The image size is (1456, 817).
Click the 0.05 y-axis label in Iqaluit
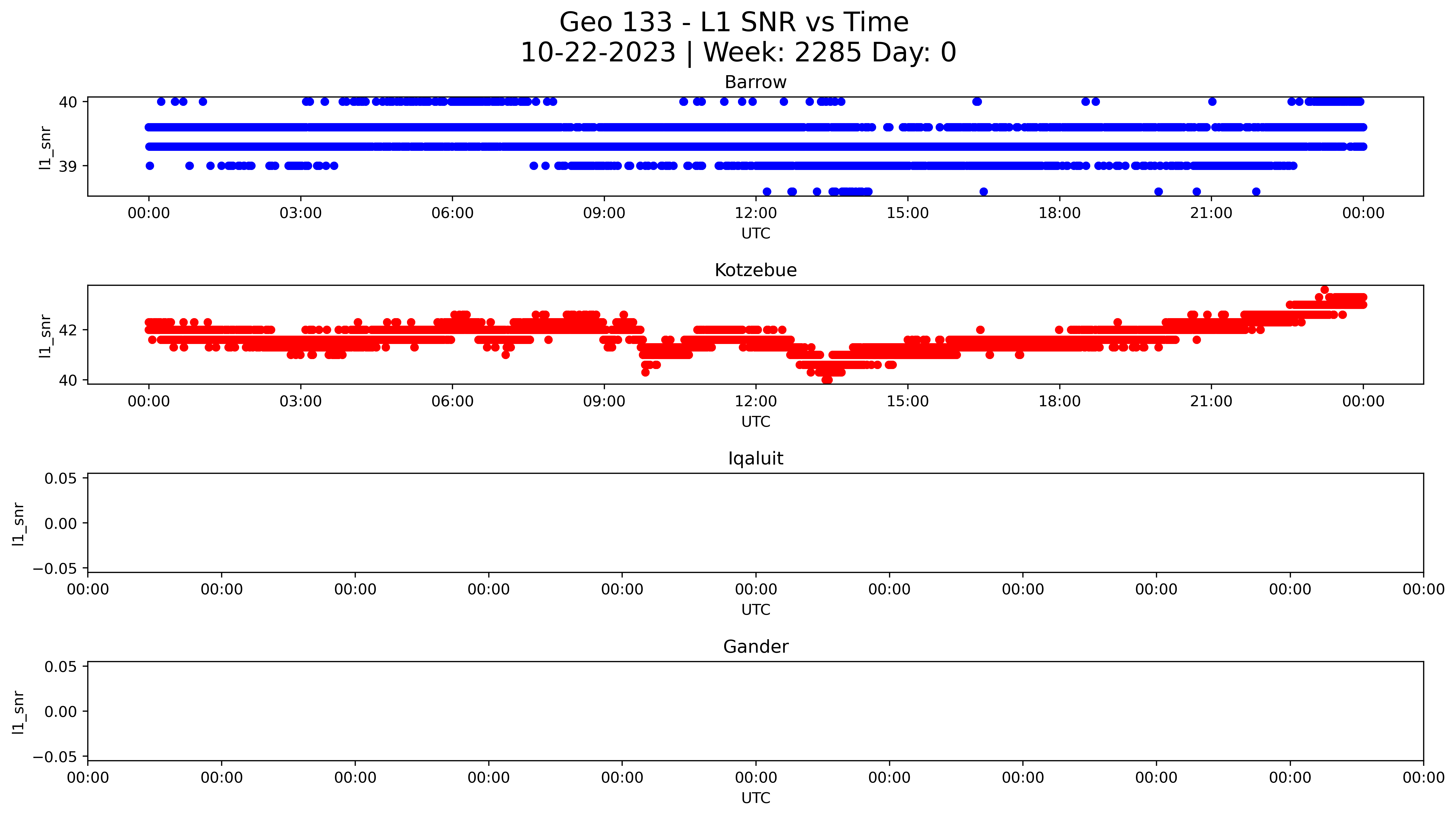click(x=61, y=479)
